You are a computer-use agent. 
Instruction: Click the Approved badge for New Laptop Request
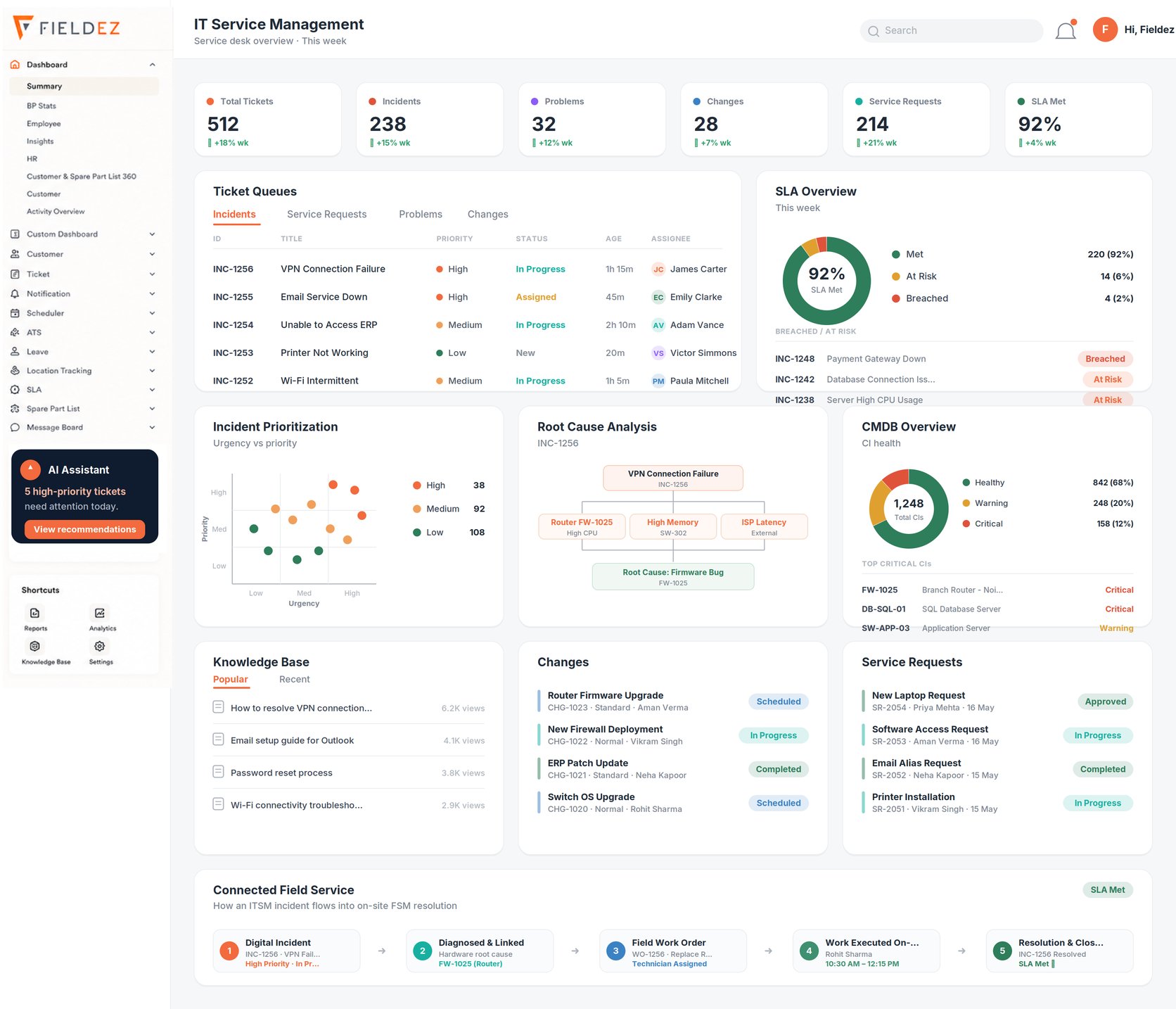tap(1105, 702)
